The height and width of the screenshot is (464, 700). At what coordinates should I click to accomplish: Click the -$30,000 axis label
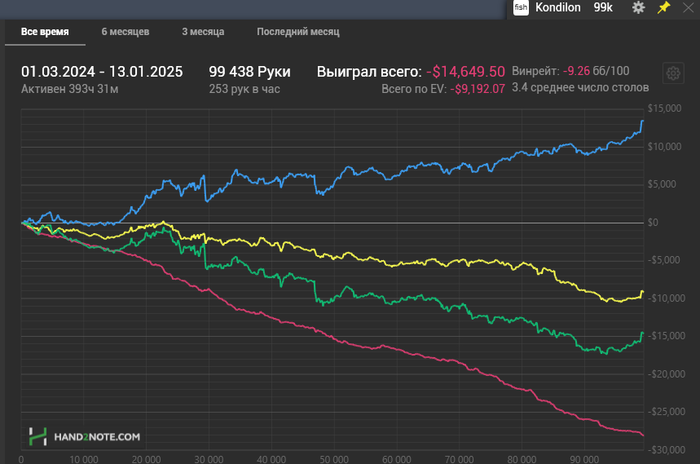point(666,450)
